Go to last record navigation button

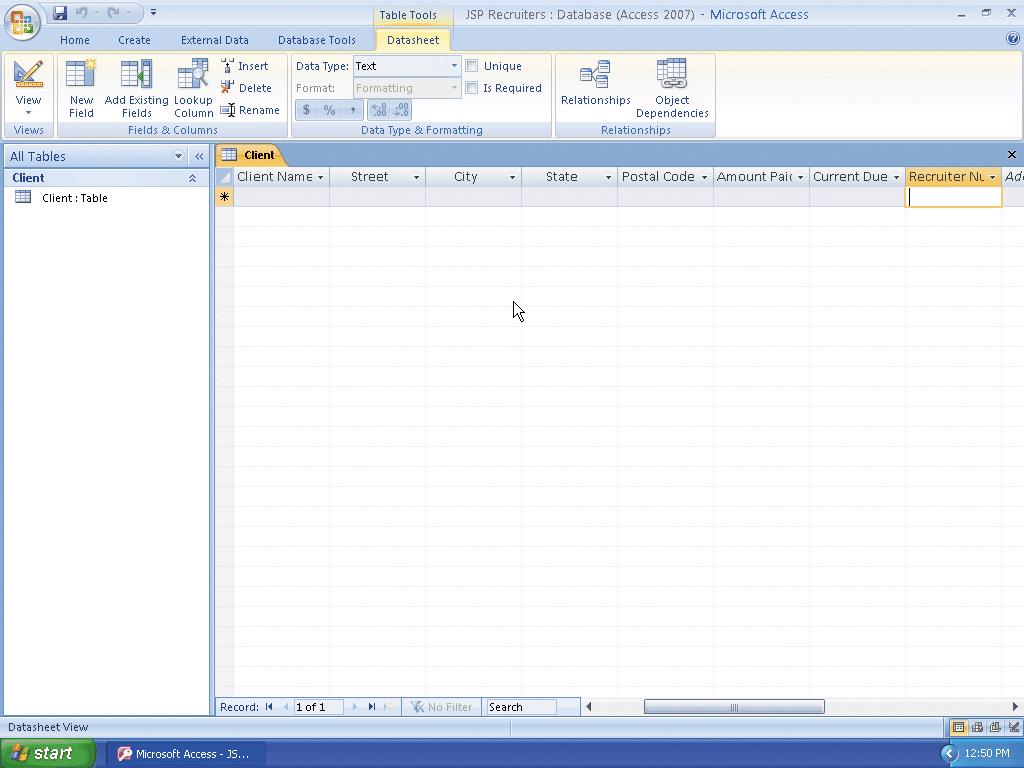372,707
